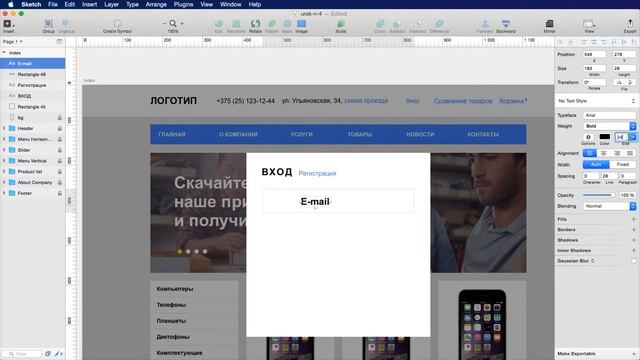
Task: Click the Create Symbol icon
Action: 117,24
